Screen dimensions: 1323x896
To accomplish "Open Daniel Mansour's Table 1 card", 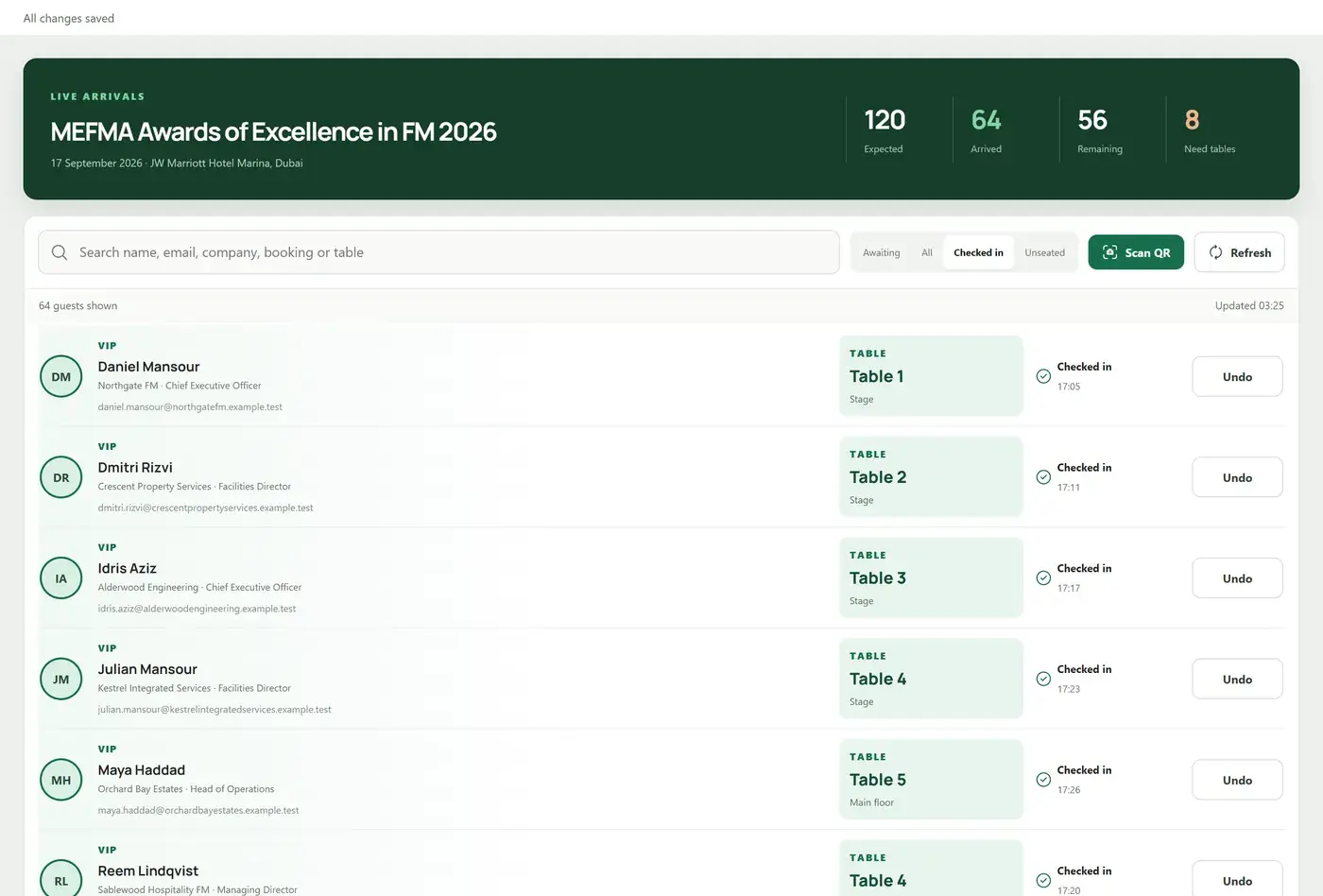I will (x=931, y=376).
